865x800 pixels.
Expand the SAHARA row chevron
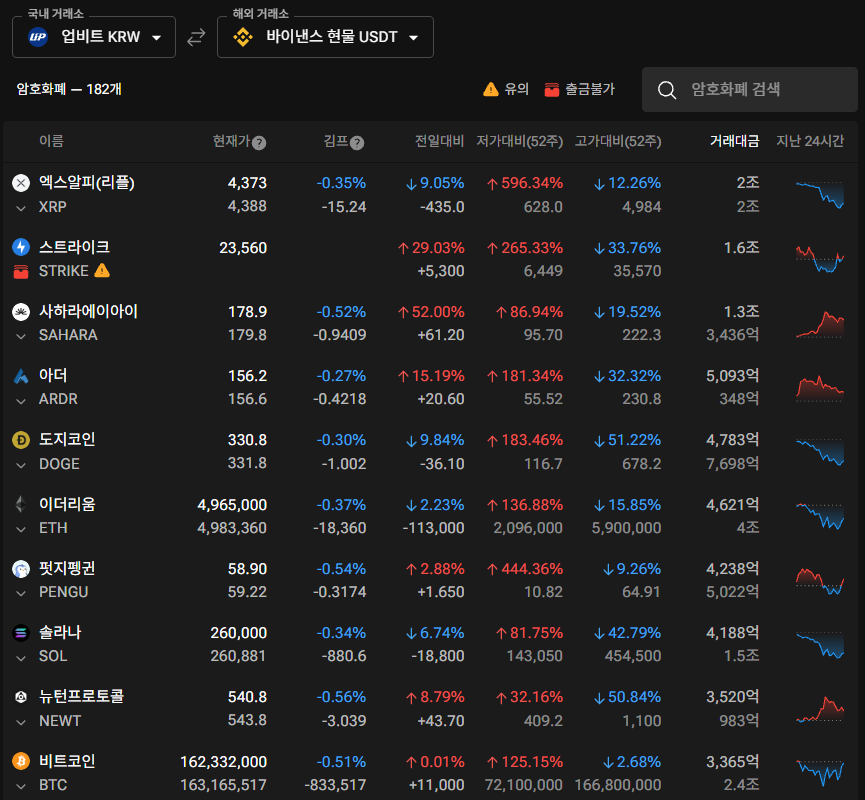21,336
